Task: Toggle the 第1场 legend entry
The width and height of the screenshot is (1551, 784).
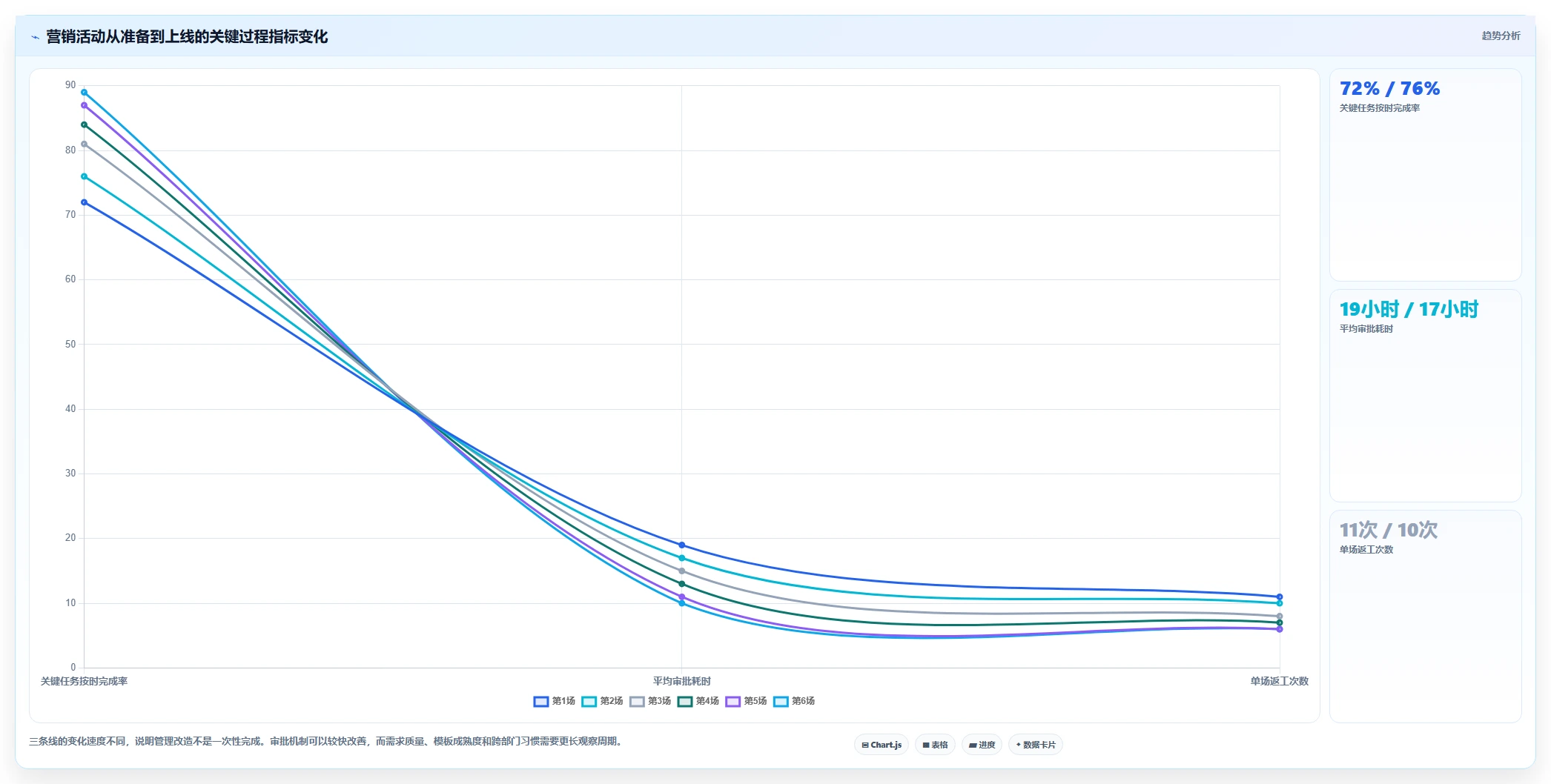Action: pos(555,701)
